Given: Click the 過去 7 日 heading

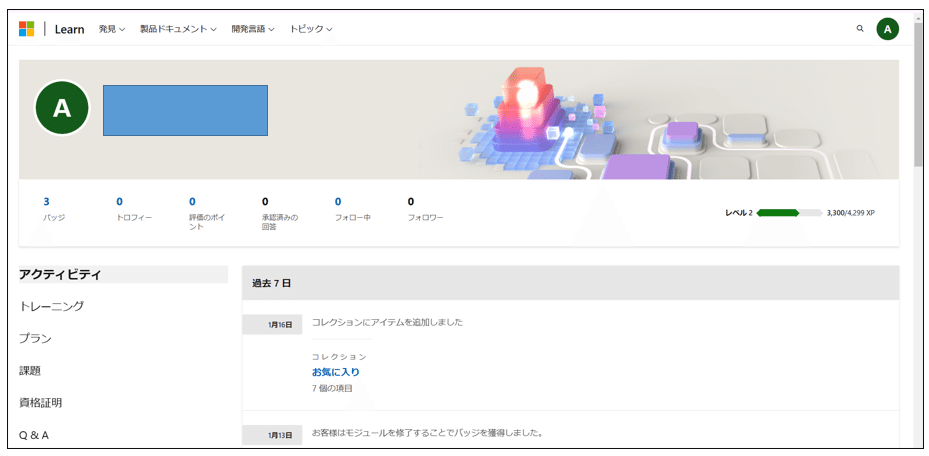Looking at the screenshot, I should click(271, 283).
